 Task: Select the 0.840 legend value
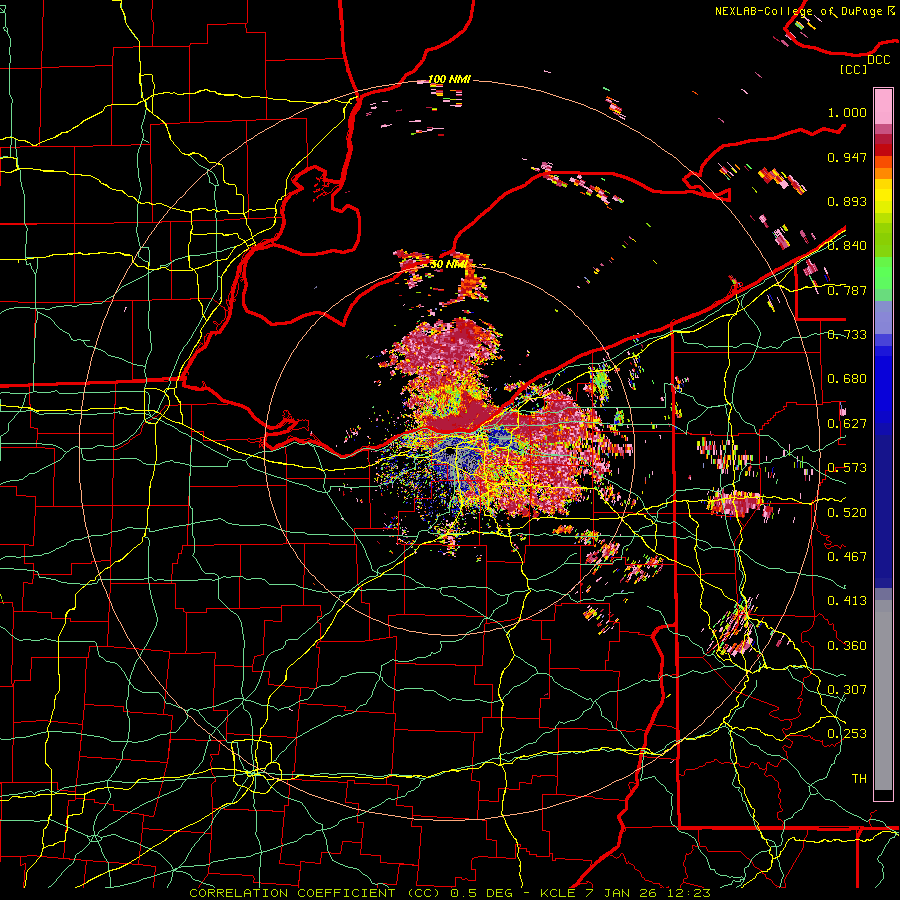pyautogui.click(x=847, y=246)
